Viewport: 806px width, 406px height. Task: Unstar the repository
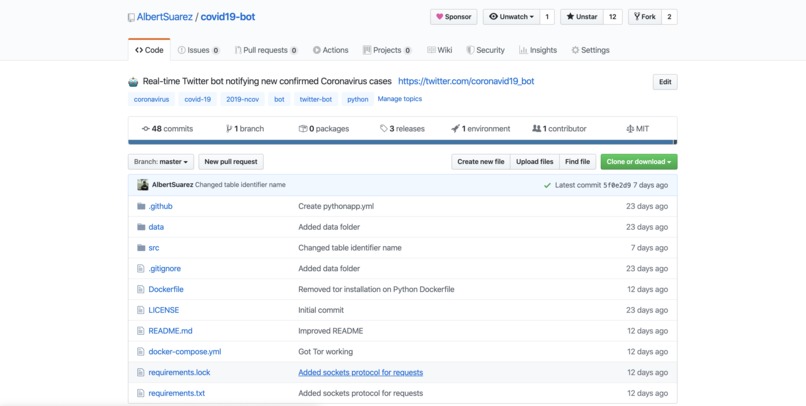click(582, 16)
